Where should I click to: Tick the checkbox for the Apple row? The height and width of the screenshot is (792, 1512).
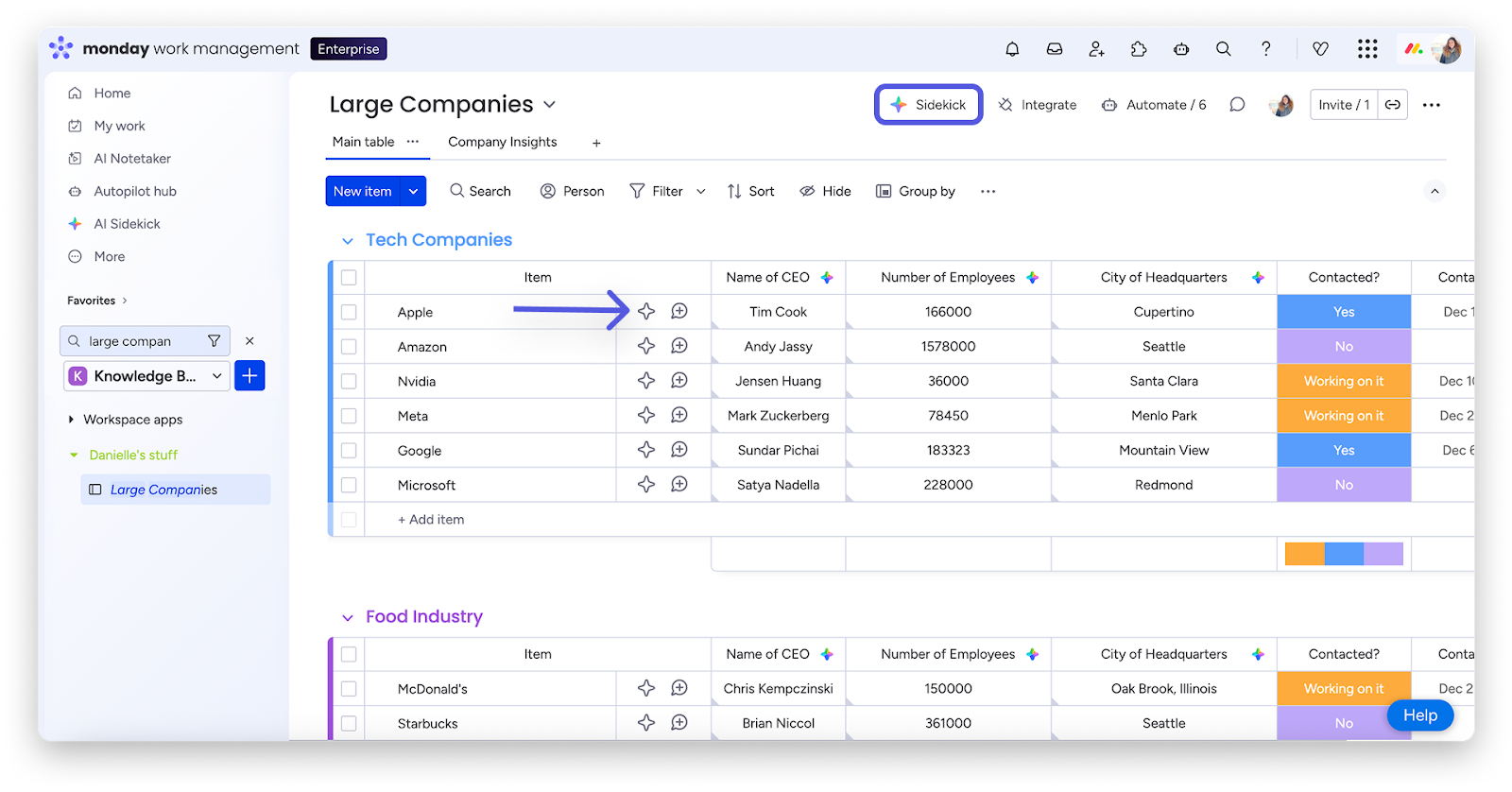point(349,312)
